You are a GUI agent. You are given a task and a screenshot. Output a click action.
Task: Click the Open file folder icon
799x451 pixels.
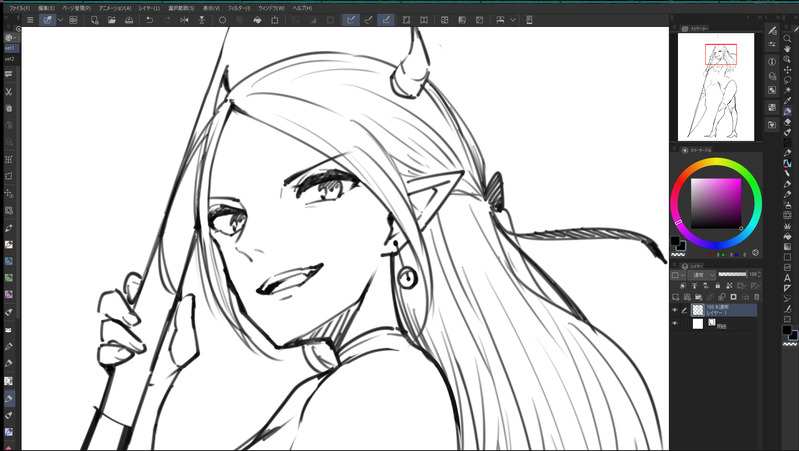pos(112,20)
